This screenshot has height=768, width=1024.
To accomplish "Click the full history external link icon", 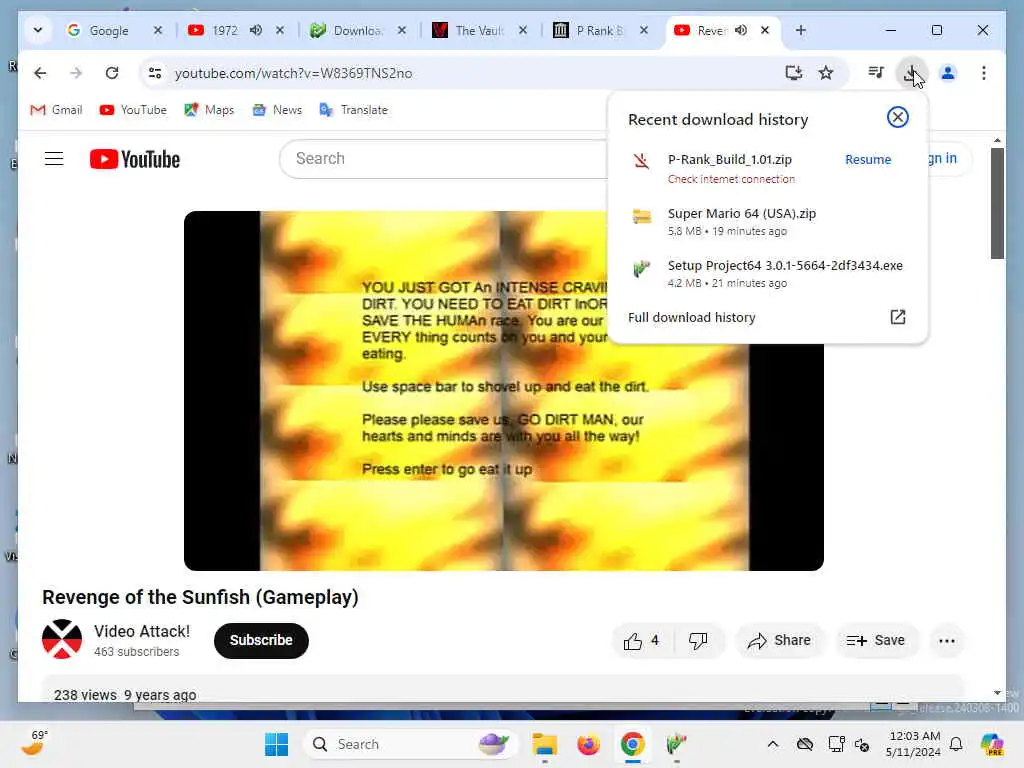I will tap(898, 317).
